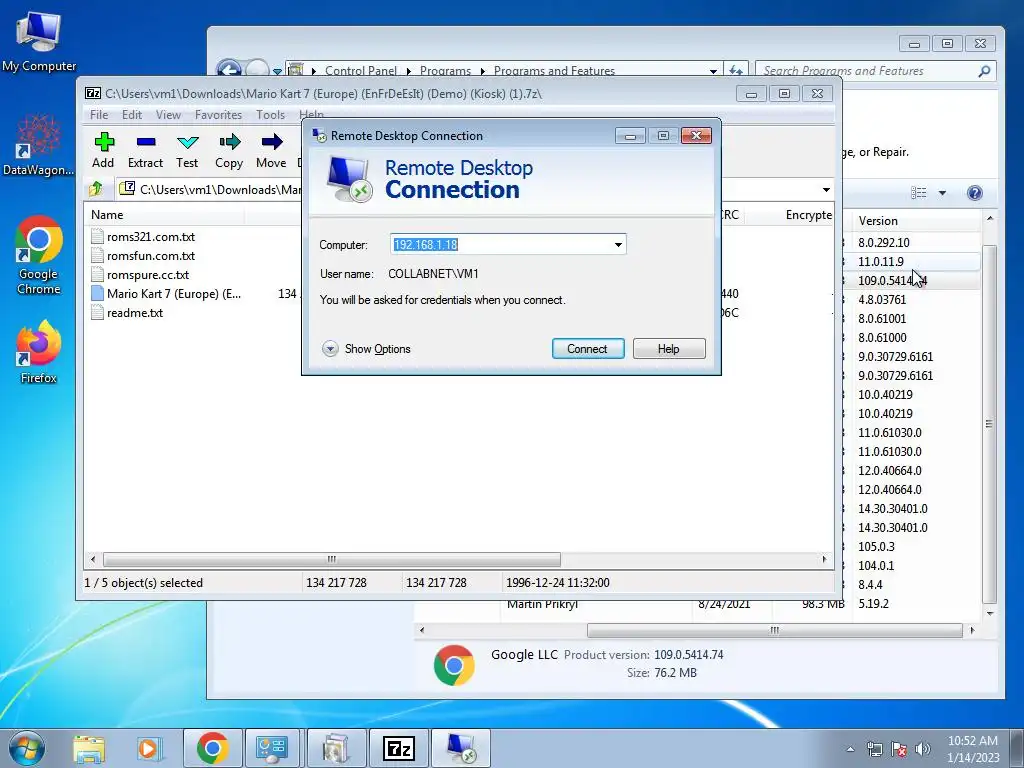Viewport: 1024px width, 768px height.
Task: Click Programs and Features horizontal scrollbar
Action: [775, 630]
